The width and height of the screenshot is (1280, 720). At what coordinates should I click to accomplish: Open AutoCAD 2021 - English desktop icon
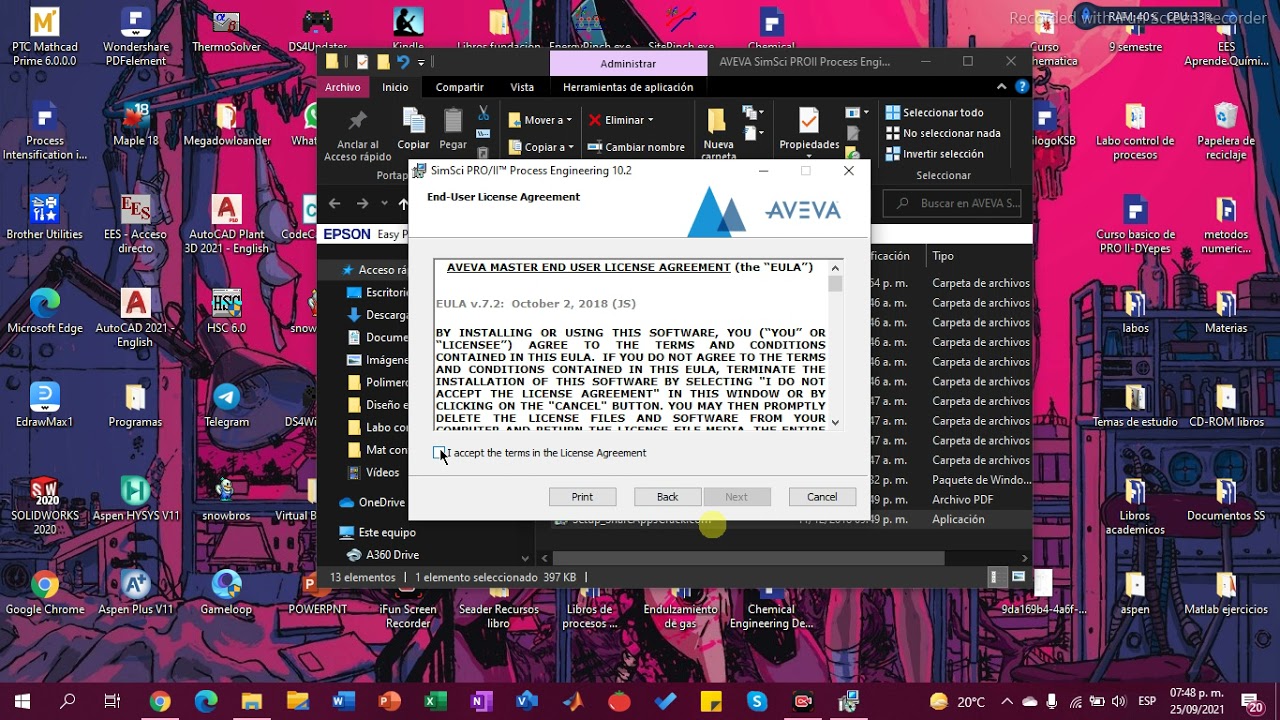point(135,318)
